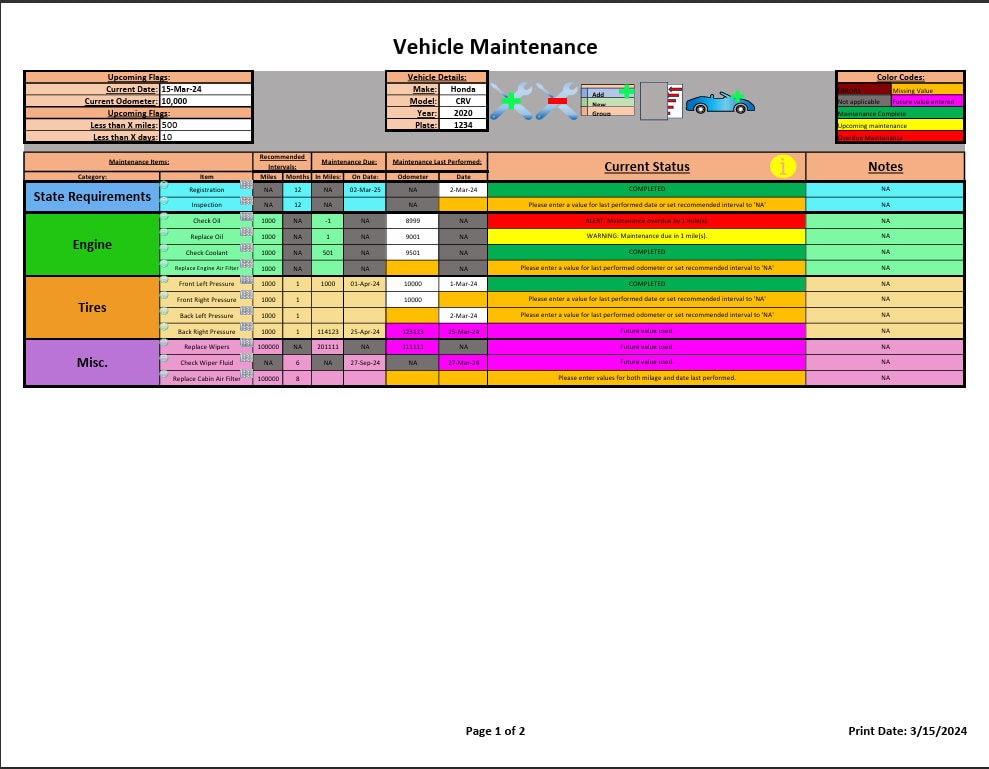Select the State Requirements category header
This screenshot has height=769, width=989.
point(92,196)
